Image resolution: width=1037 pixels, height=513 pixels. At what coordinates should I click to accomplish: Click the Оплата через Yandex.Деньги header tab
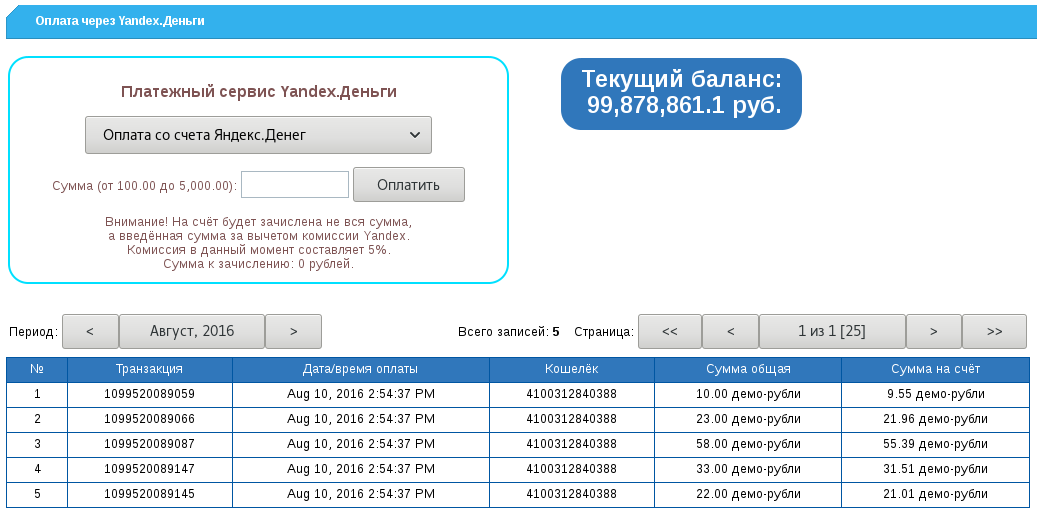pyautogui.click(x=120, y=21)
